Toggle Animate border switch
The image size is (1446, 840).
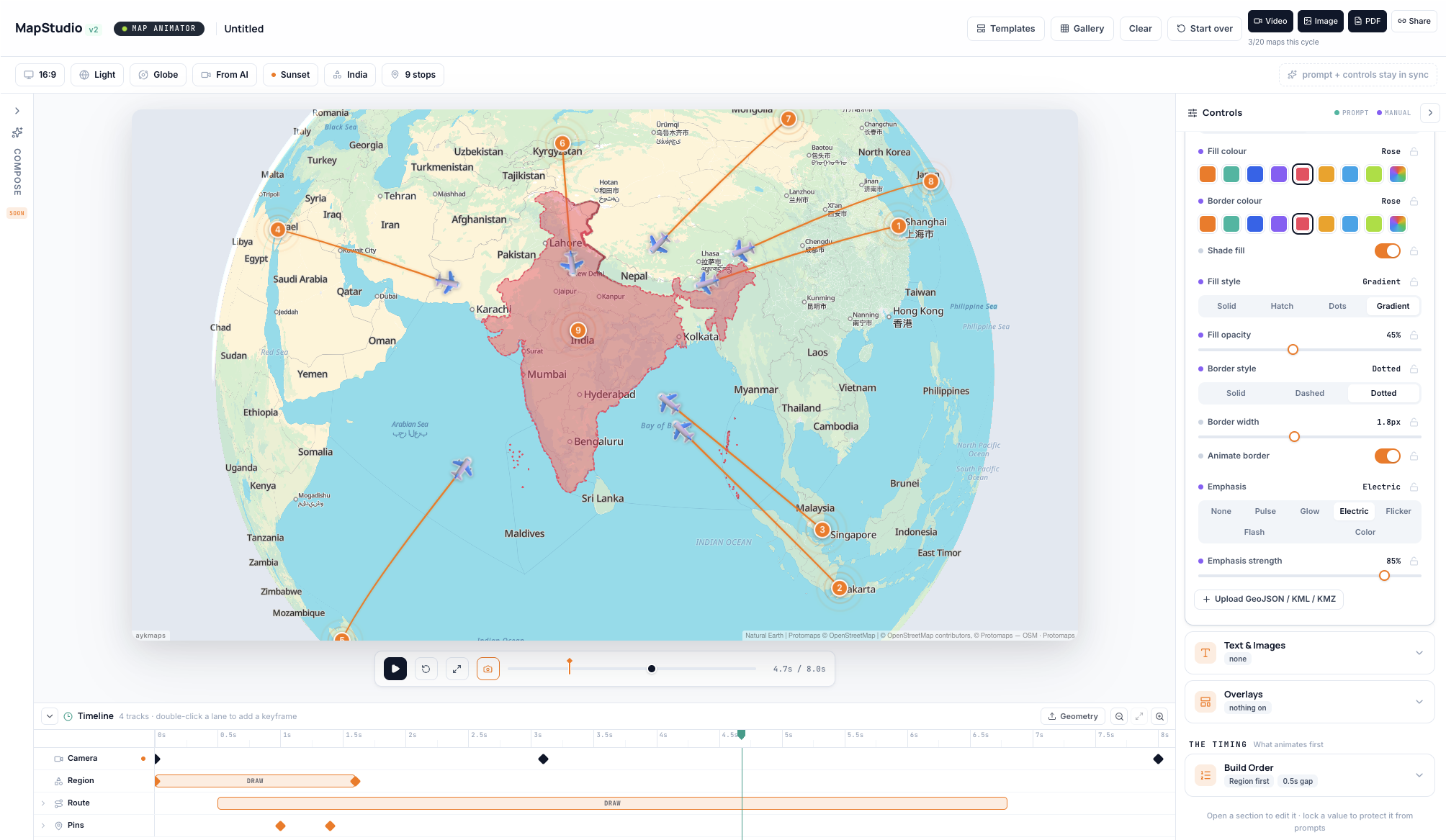(x=1388, y=456)
